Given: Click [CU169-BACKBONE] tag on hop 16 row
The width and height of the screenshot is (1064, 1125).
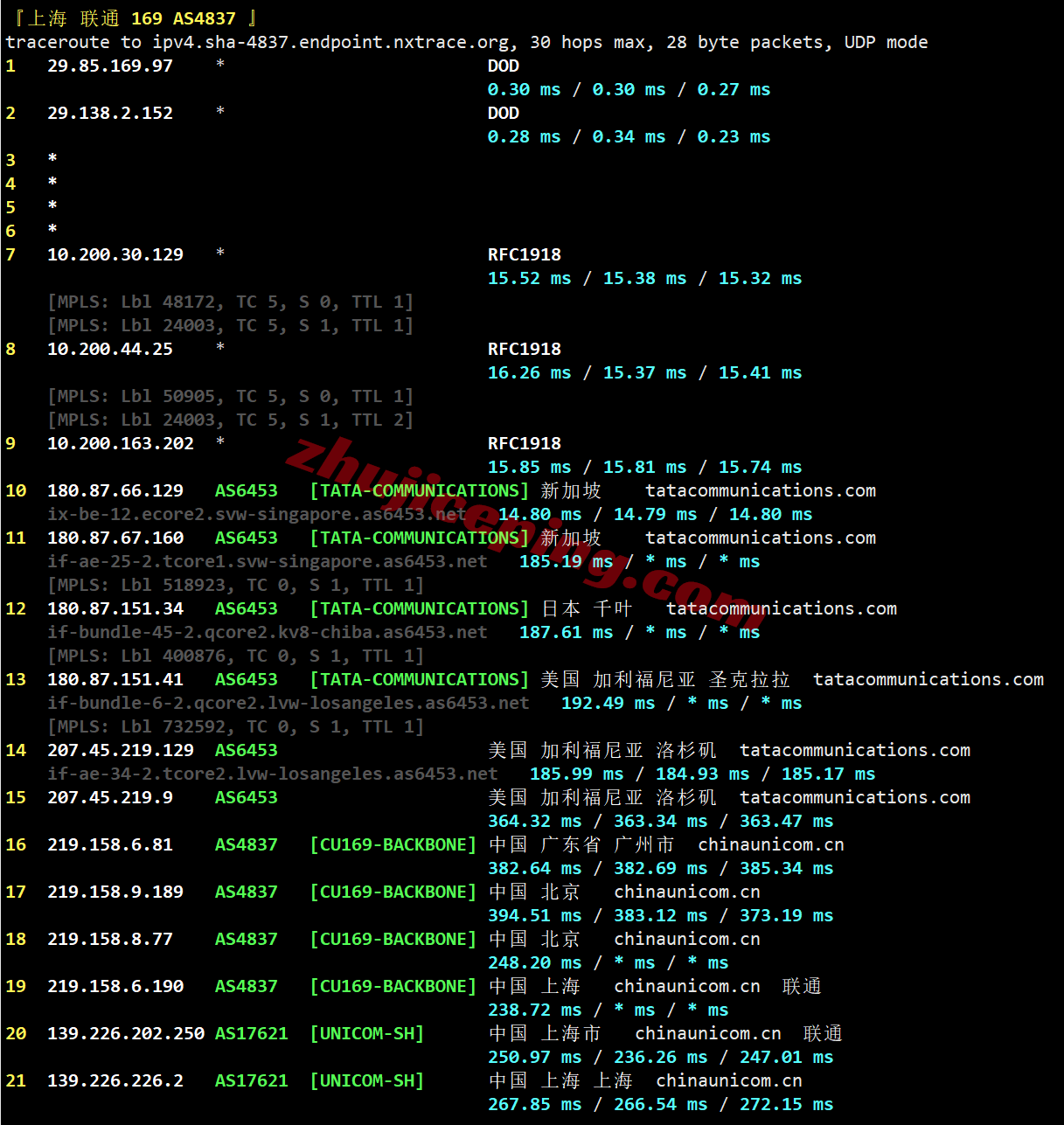Looking at the screenshot, I should pyautogui.click(x=393, y=844).
